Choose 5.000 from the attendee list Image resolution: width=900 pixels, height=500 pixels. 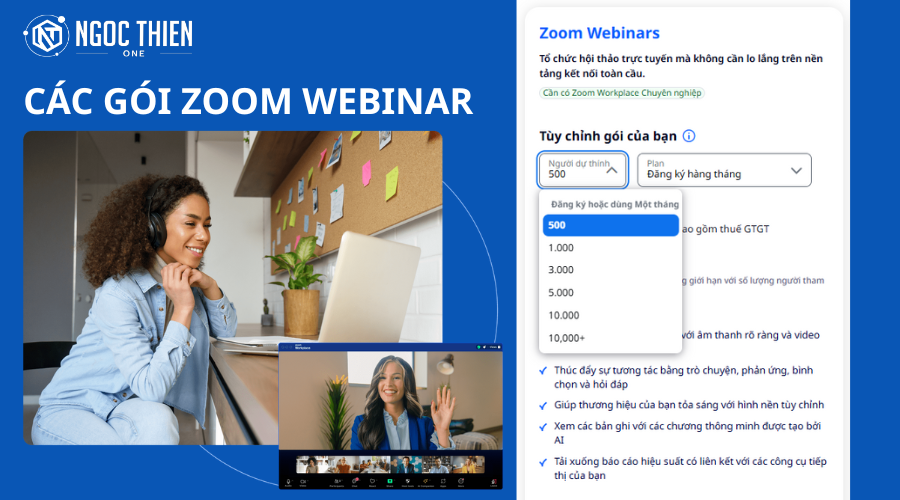pyautogui.click(x=611, y=293)
